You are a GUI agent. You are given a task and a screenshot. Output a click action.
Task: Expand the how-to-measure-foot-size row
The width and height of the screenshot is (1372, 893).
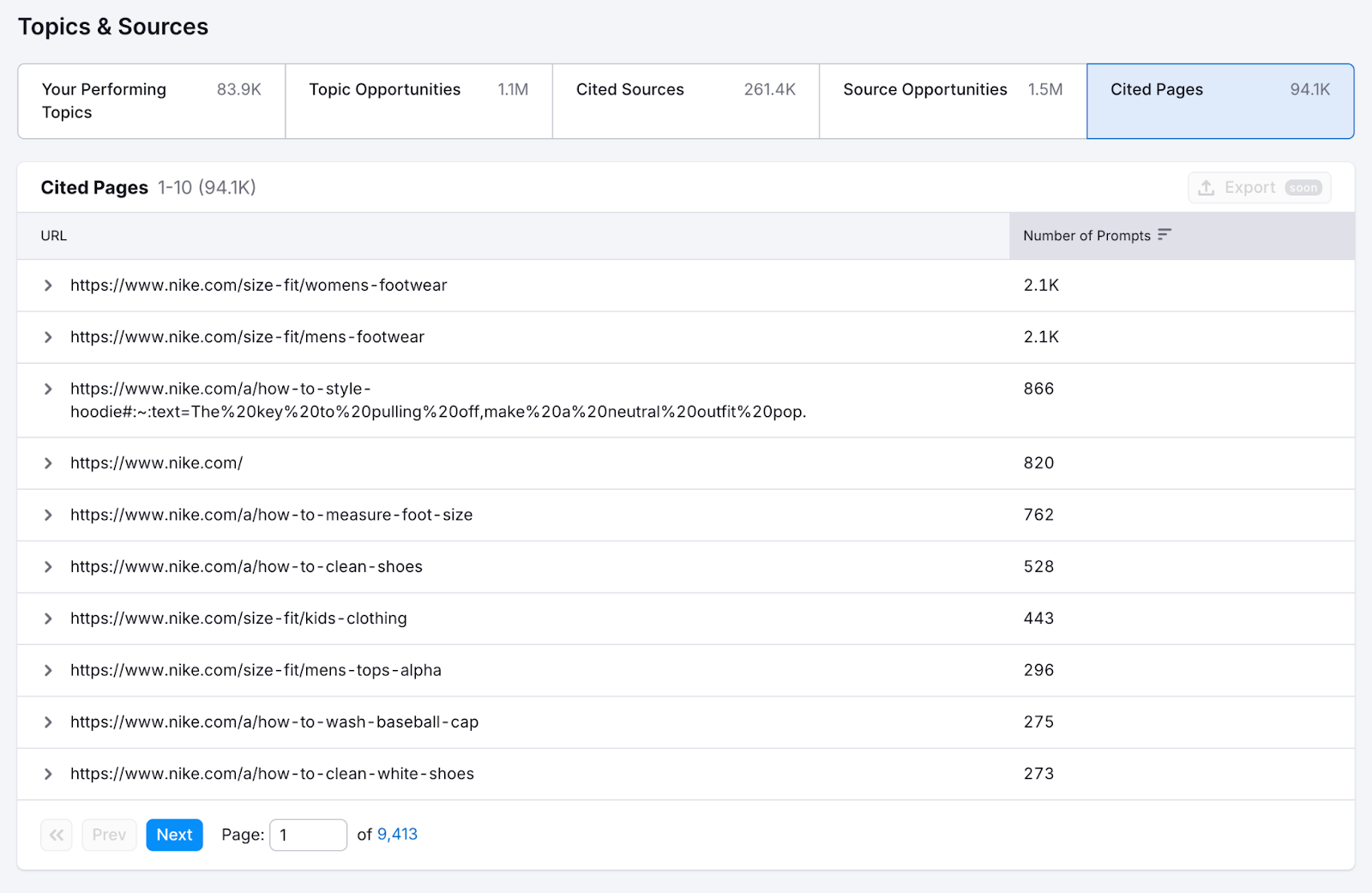pyautogui.click(x=48, y=515)
